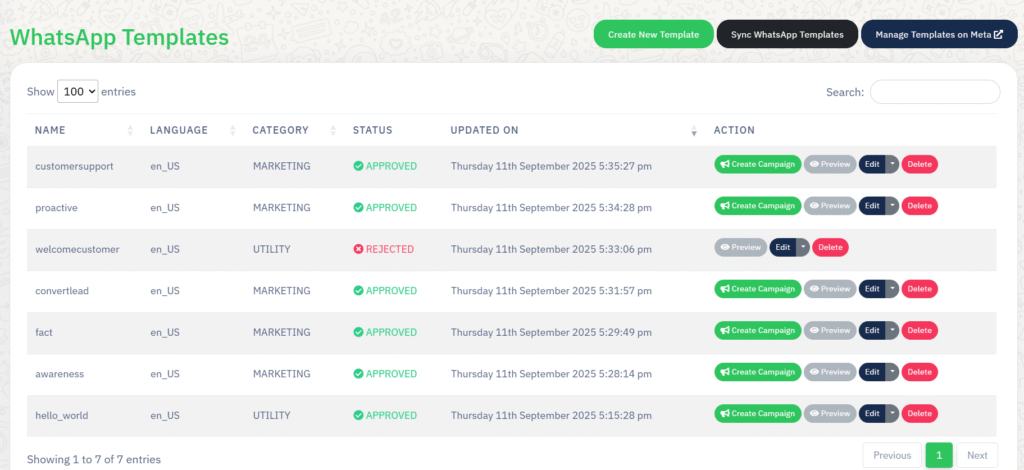This screenshot has width=1024, height=470.
Task: Edit the welcomecustomer template
Action: click(783, 247)
